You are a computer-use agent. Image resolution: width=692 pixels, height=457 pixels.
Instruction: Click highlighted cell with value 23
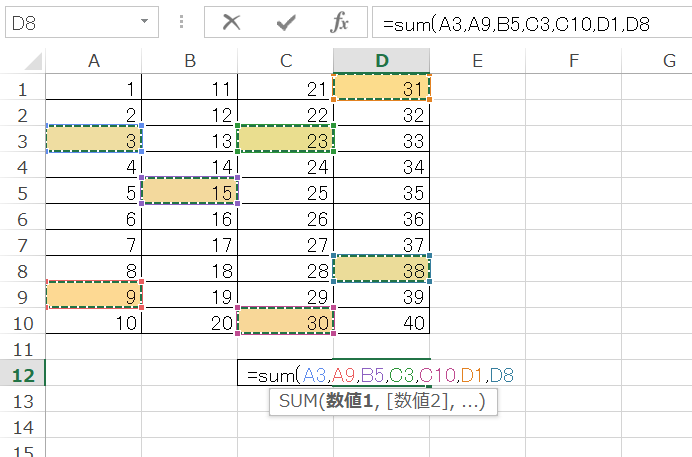click(286, 139)
